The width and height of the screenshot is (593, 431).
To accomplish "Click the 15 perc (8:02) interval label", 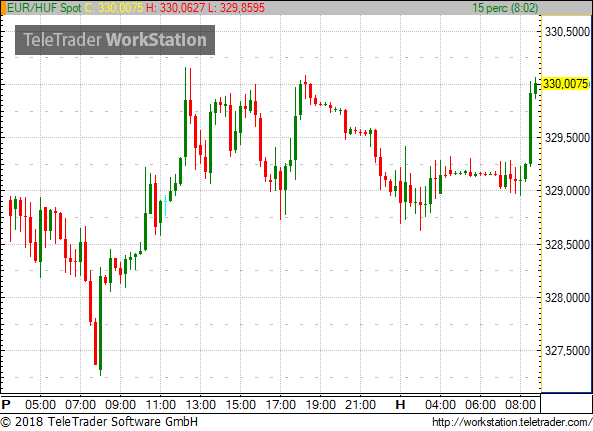I will tap(505, 8).
